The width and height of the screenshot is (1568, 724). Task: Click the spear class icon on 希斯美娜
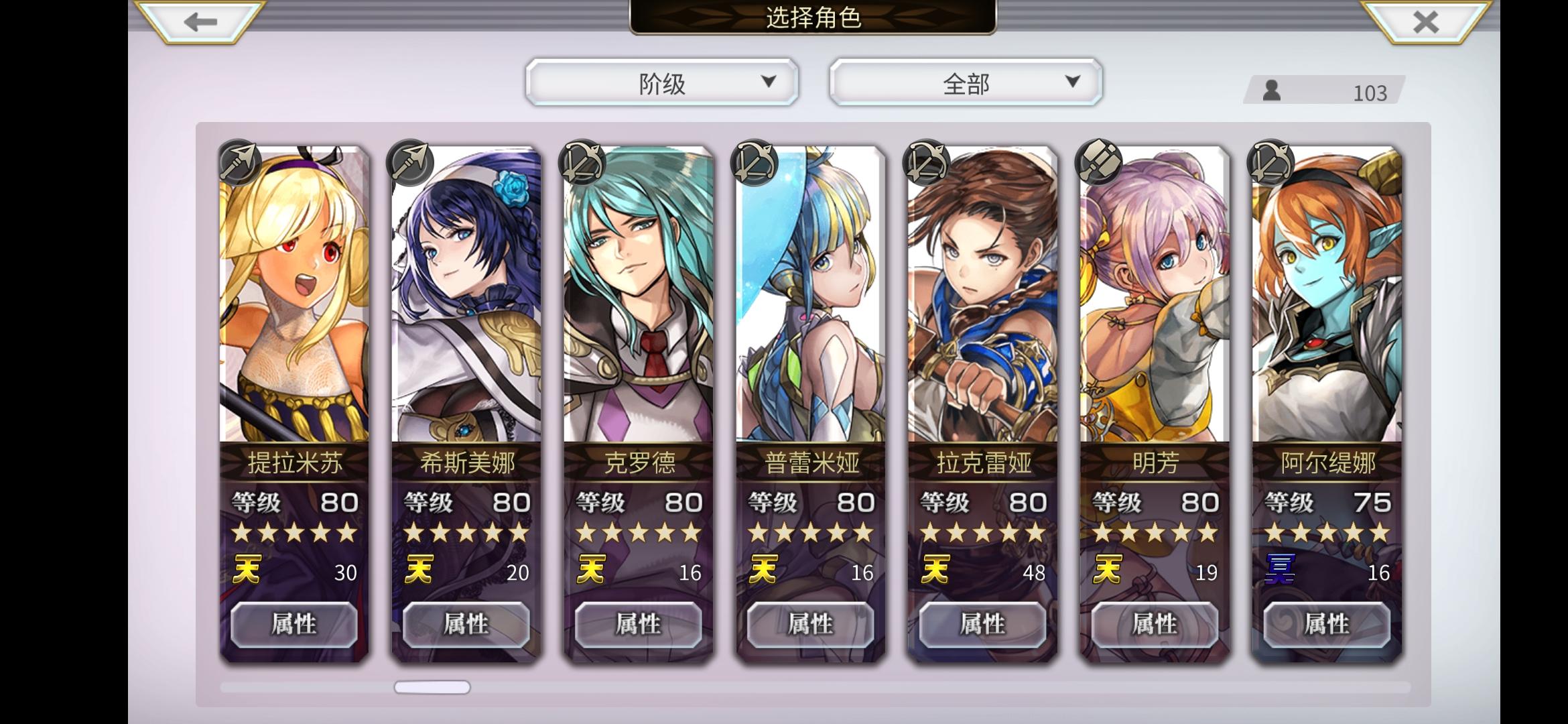[411, 162]
